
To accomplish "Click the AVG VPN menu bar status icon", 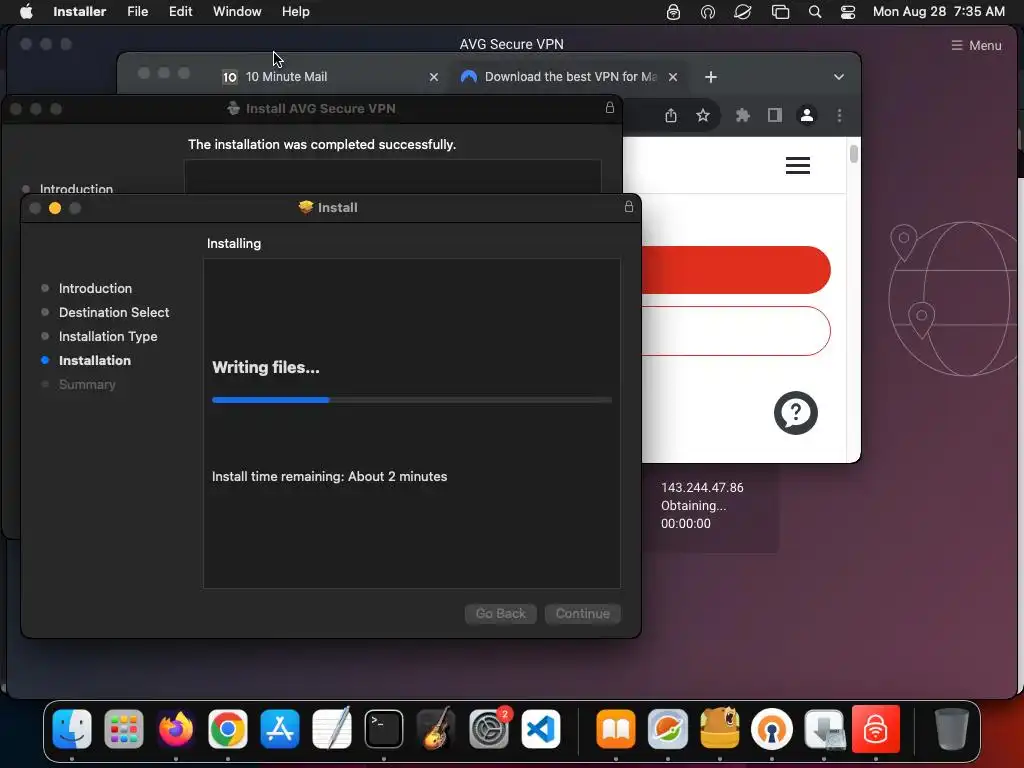I will coord(673,12).
